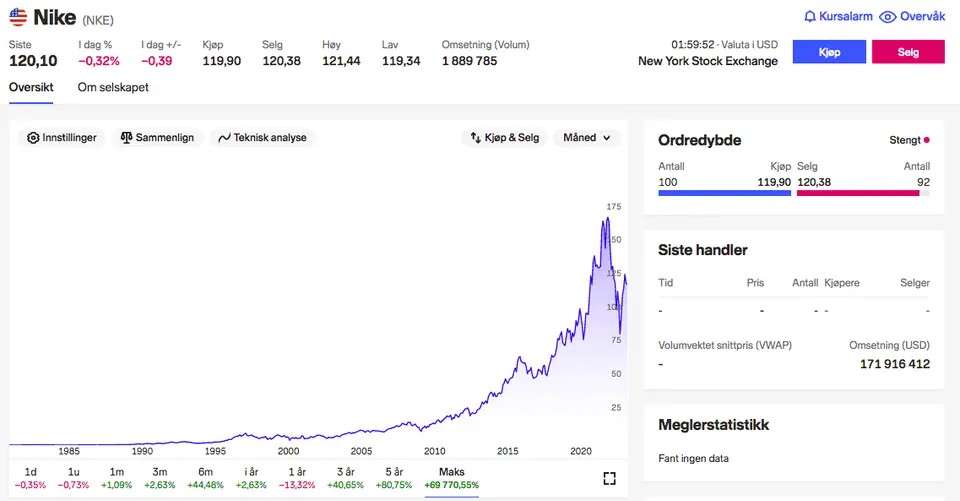Click the pink Selg button

coord(908,52)
